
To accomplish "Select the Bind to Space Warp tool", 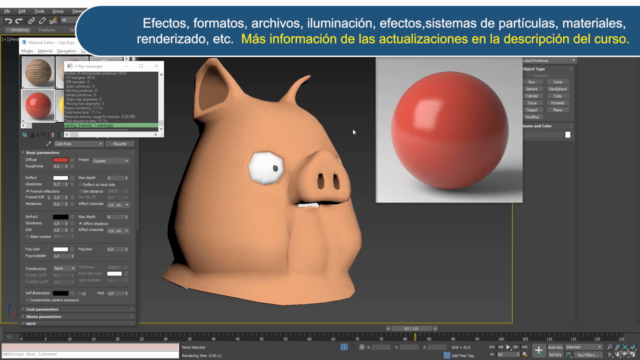I will point(53,20).
